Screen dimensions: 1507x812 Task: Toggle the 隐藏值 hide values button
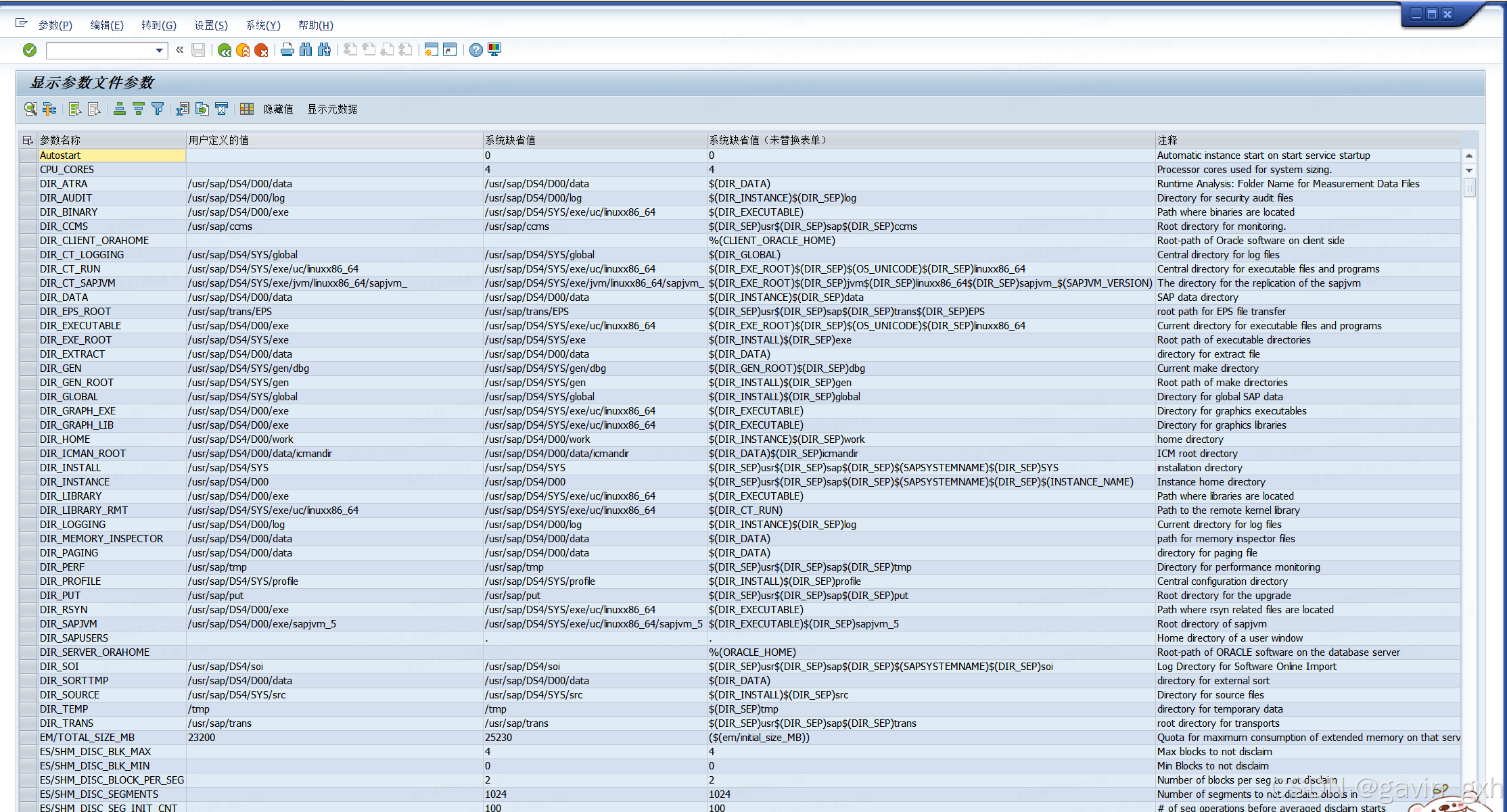click(278, 109)
